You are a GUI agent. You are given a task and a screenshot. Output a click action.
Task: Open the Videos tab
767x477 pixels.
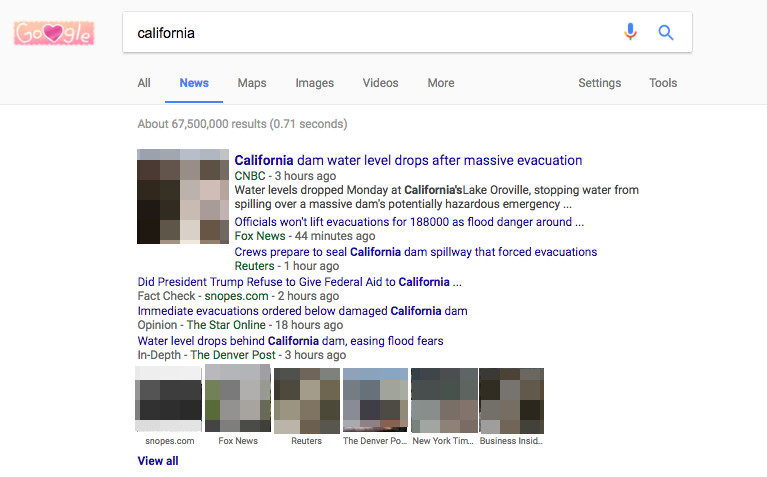tap(380, 83)
